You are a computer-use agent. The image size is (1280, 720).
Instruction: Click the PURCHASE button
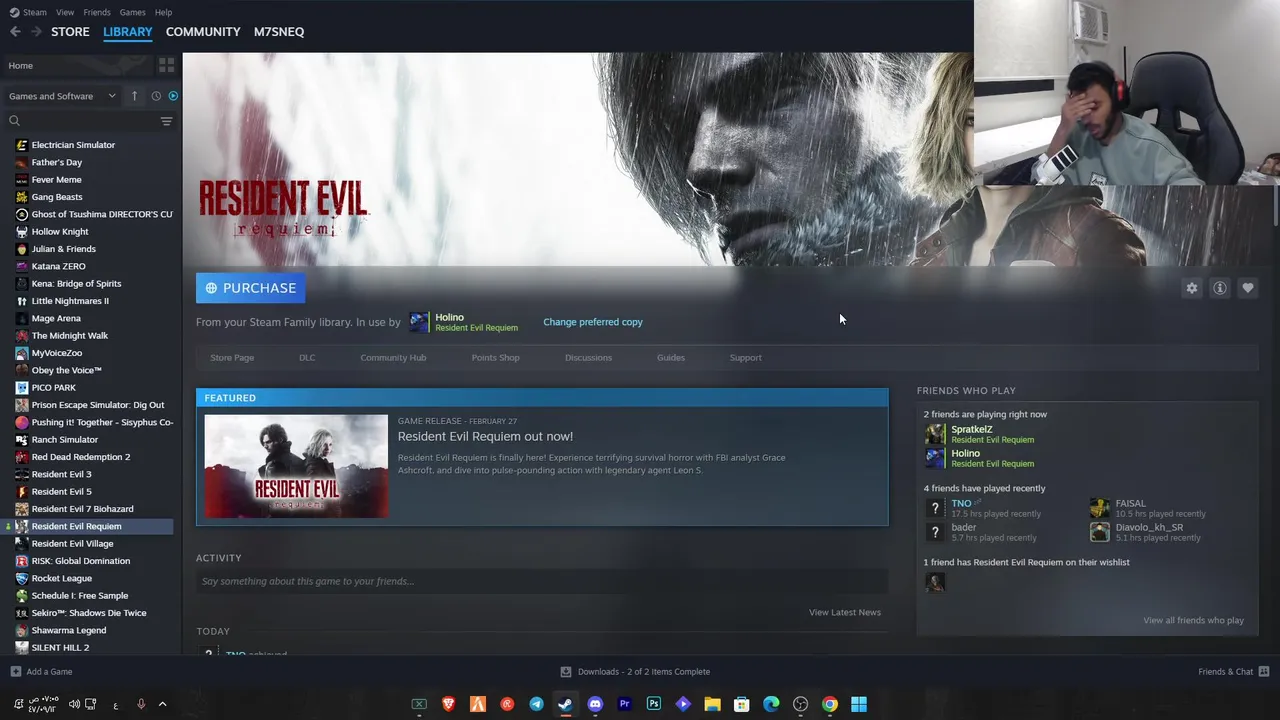tap(251, 288)
